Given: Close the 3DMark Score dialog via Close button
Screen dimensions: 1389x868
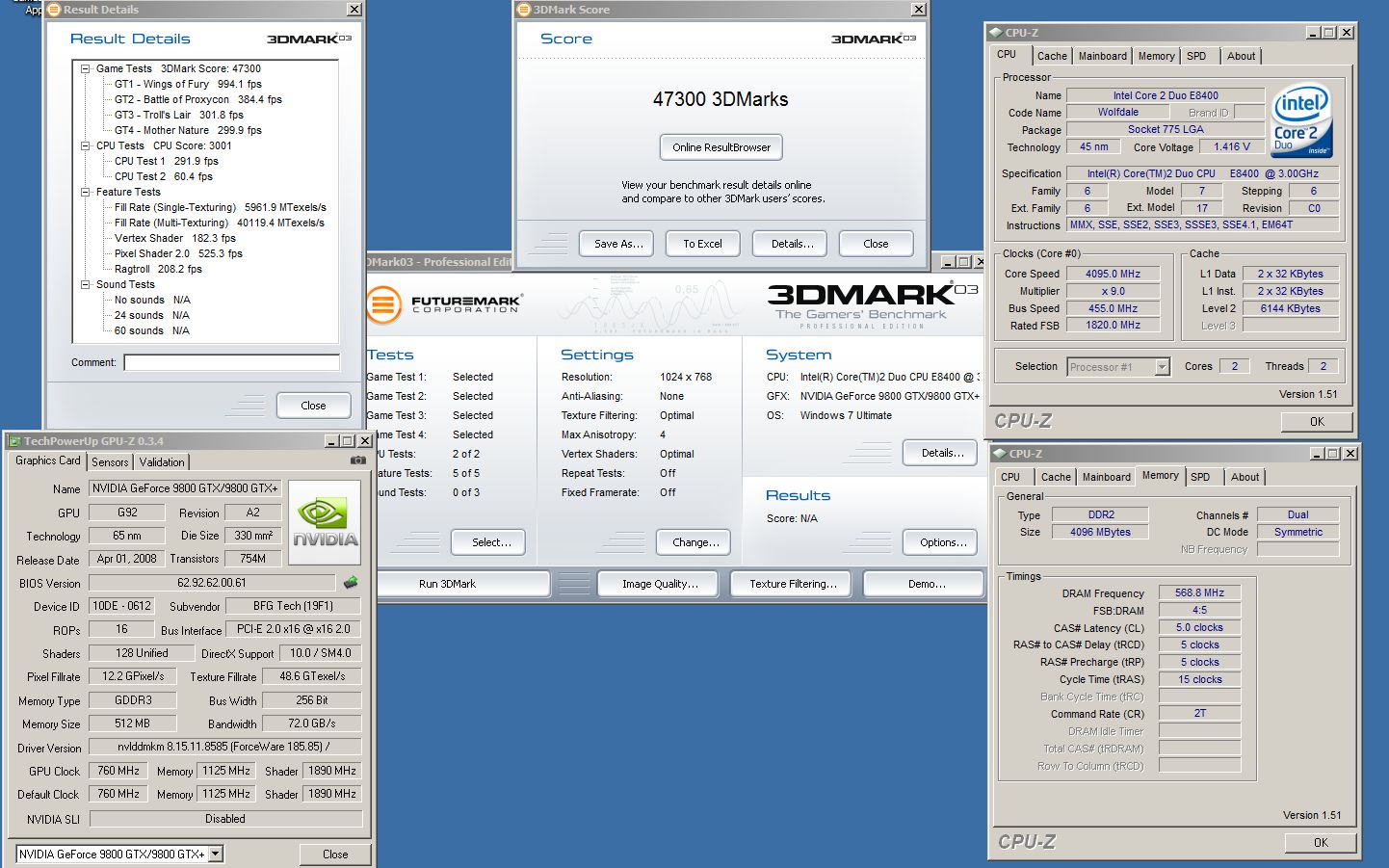Looking at the screenshot, I should point(877,244).
